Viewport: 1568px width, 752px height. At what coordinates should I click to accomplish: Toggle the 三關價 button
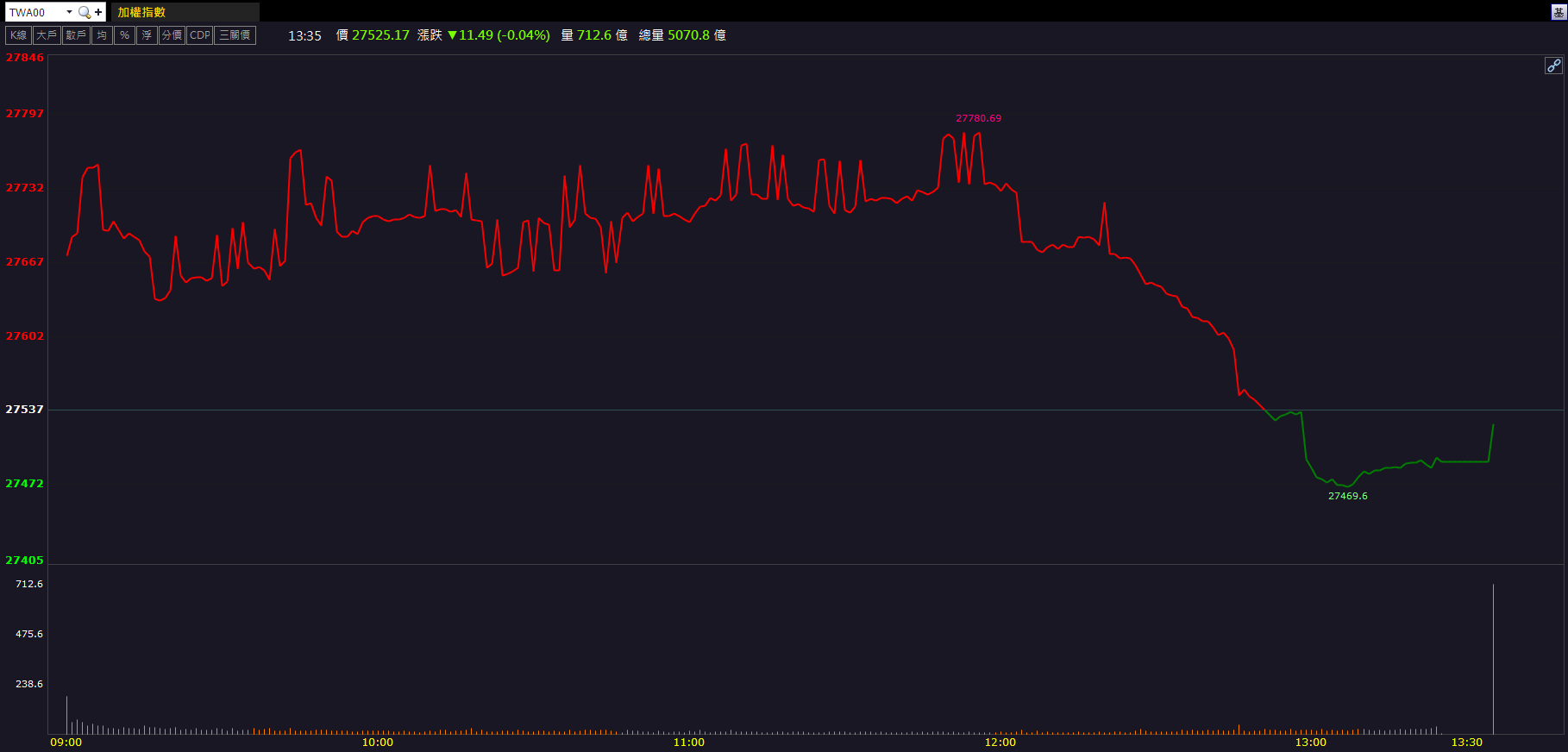235,35
